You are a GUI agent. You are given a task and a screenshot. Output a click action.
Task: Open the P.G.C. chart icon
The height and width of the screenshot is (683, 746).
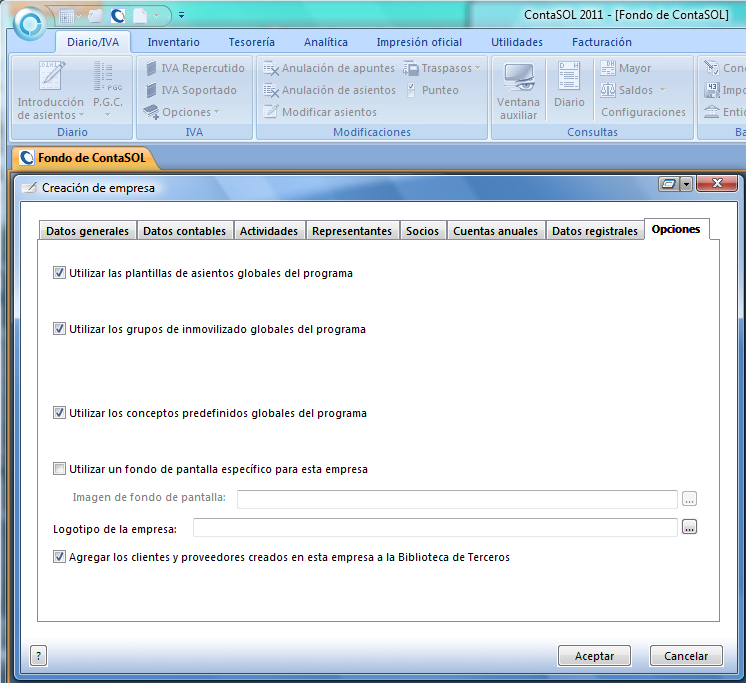click(x=107, y=78)
